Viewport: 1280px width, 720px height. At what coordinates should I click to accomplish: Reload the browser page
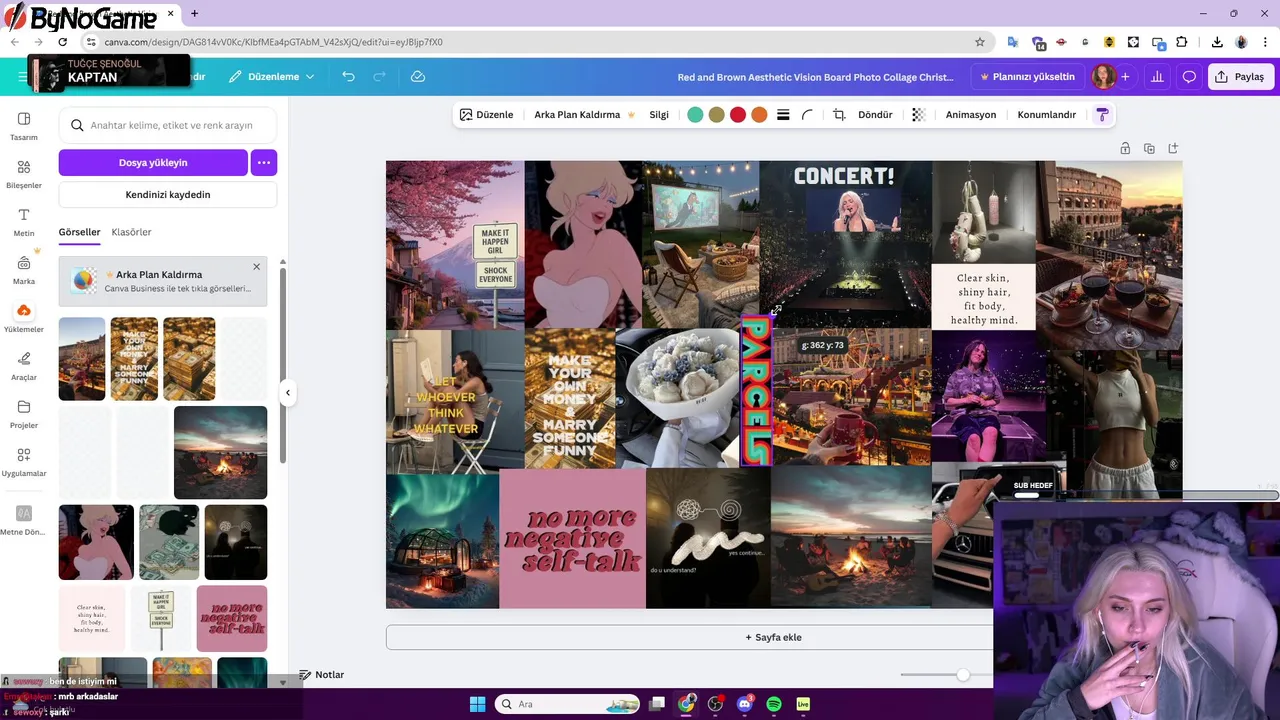coord(62,42)
